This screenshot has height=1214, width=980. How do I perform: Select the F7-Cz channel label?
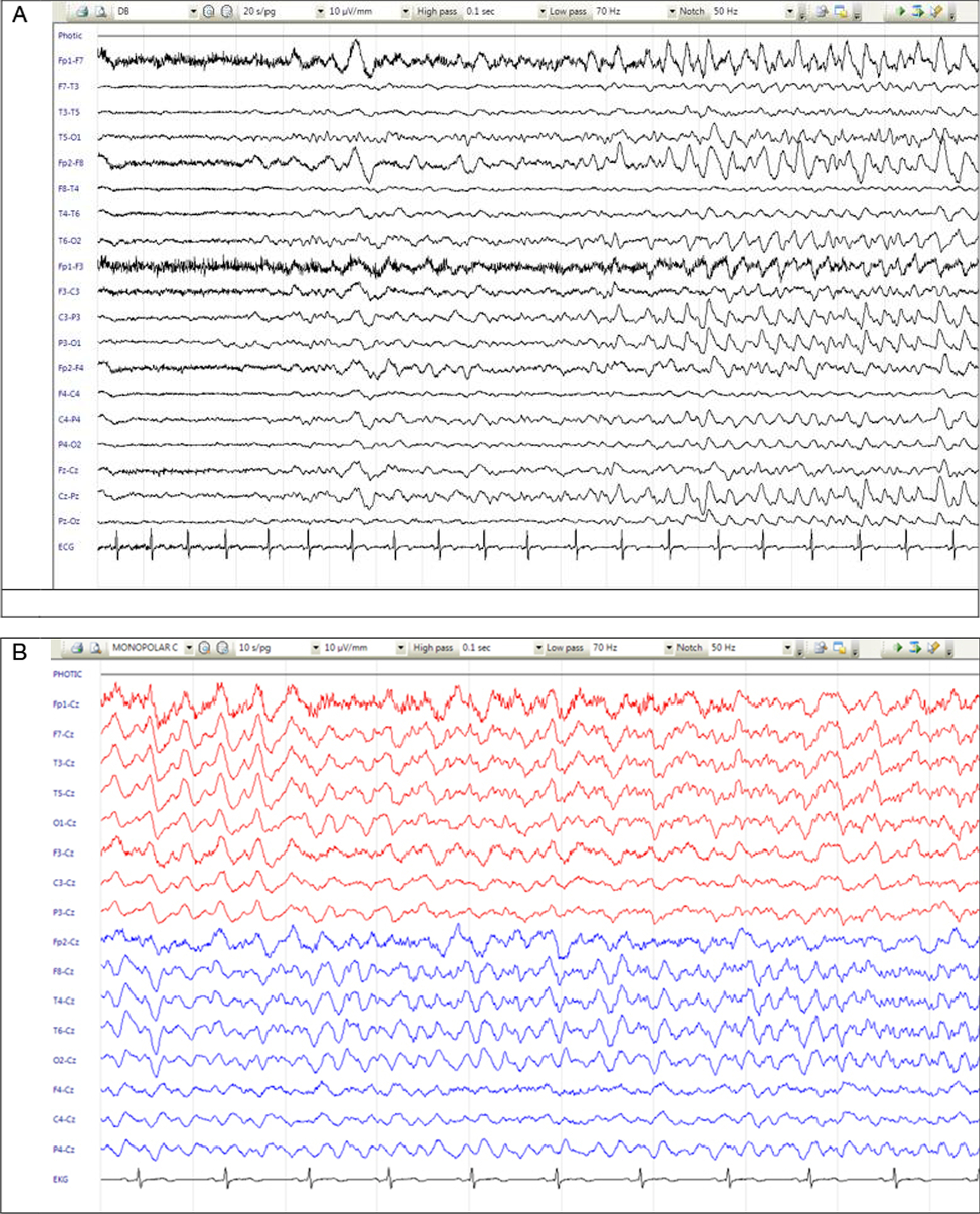pyautogui.click(x=64, y=734)
